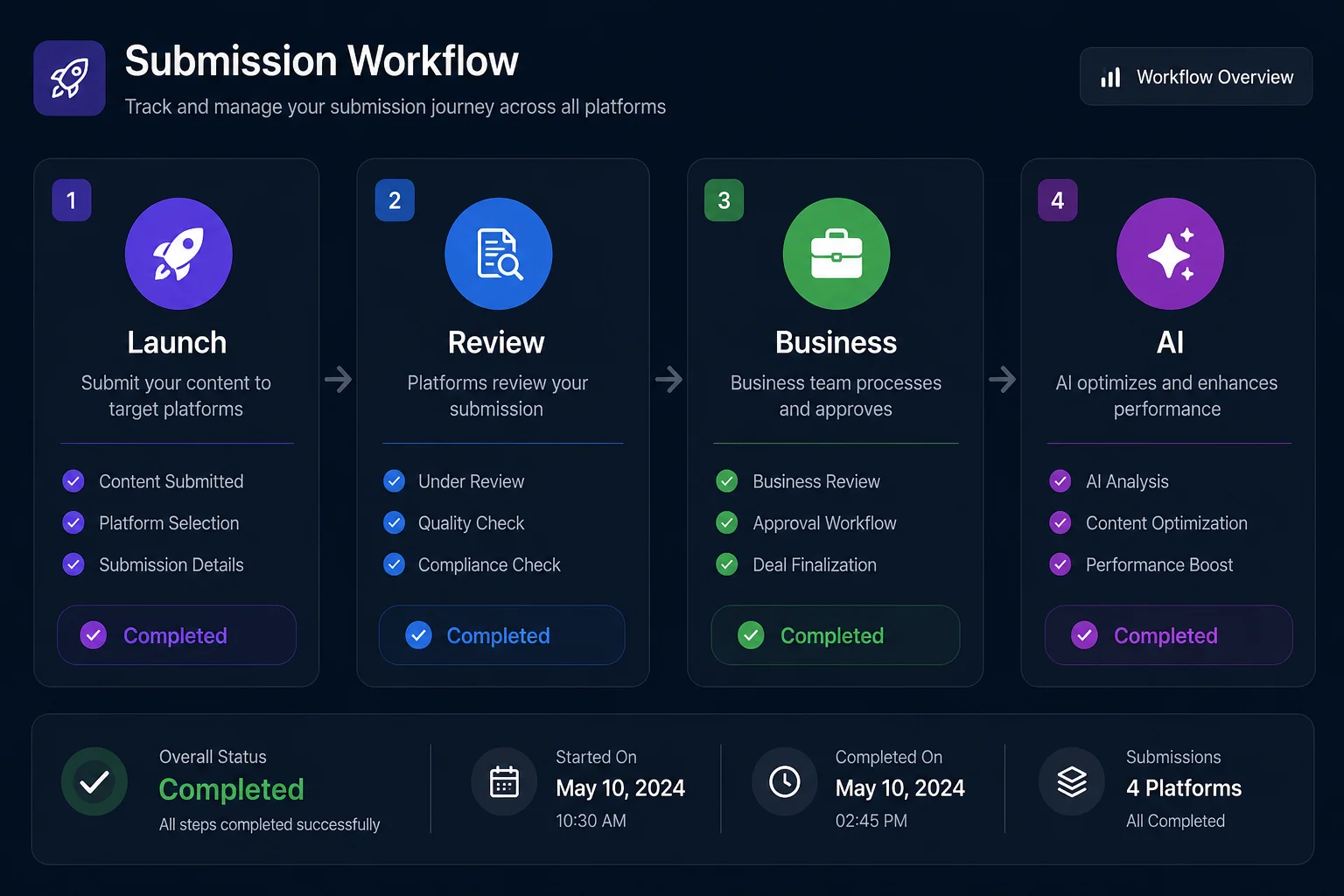Screen dimensions: 1344x896
Task: Click the Content Optimization label
Action: 1166,523
